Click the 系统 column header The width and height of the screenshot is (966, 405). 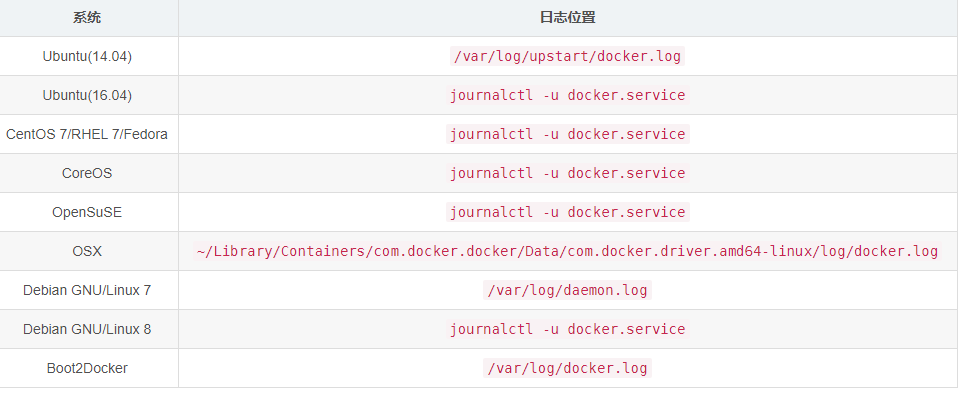click(x=87, y=17)
